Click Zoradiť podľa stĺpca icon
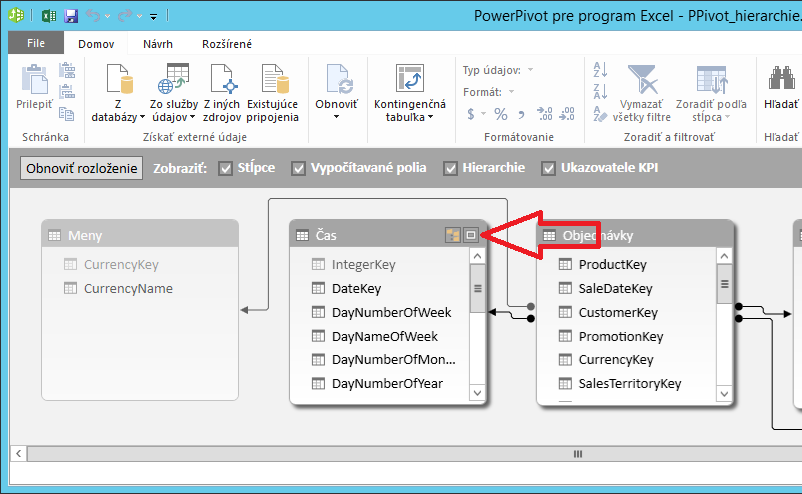The image size is (802, 494). click(x=711, y=80)
